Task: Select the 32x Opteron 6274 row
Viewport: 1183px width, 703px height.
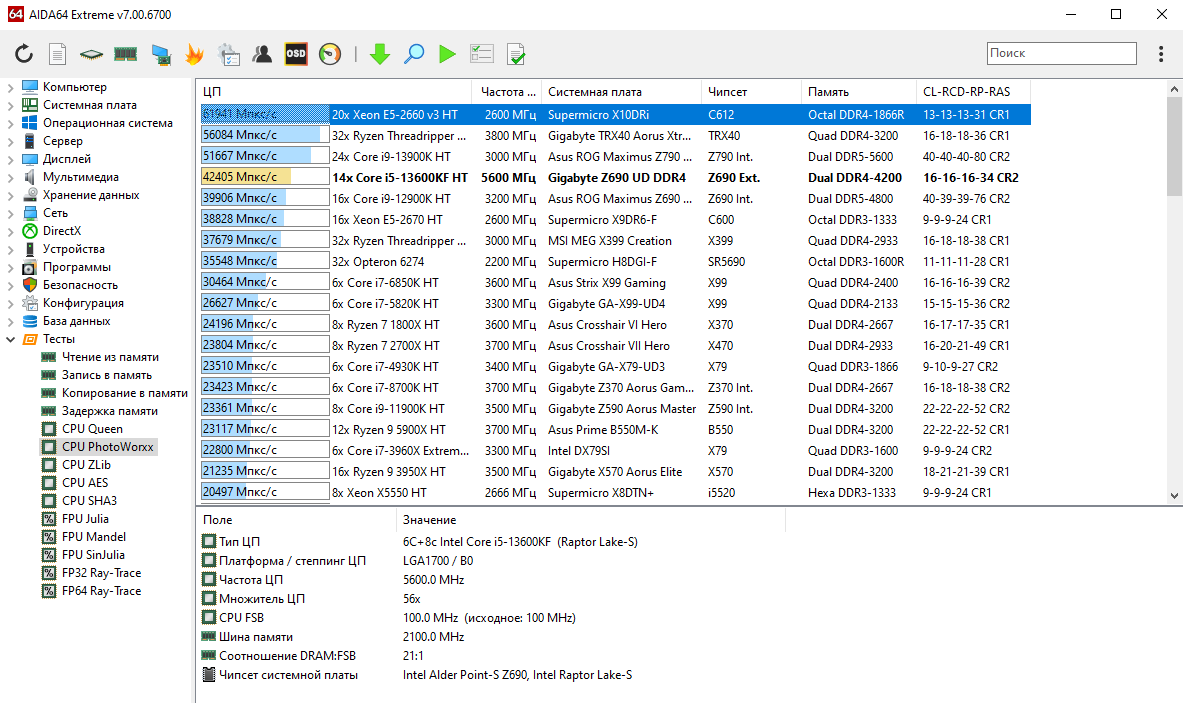Action: (x=614, y=262)
